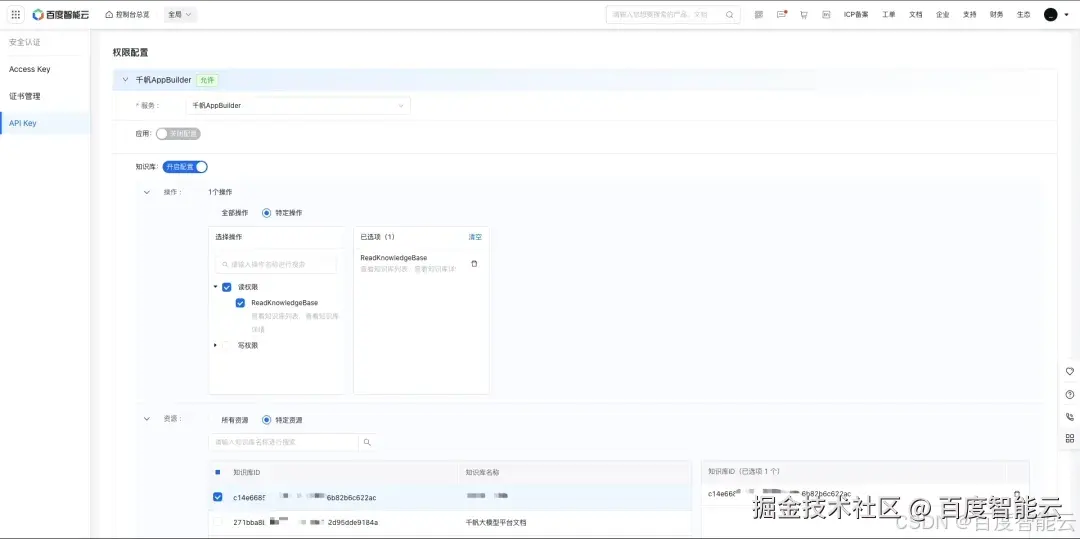The width and height of the screenshot is (1080, 539).
Task: Click the QR grid icon on right sidebar
Action: point(1070,438)
